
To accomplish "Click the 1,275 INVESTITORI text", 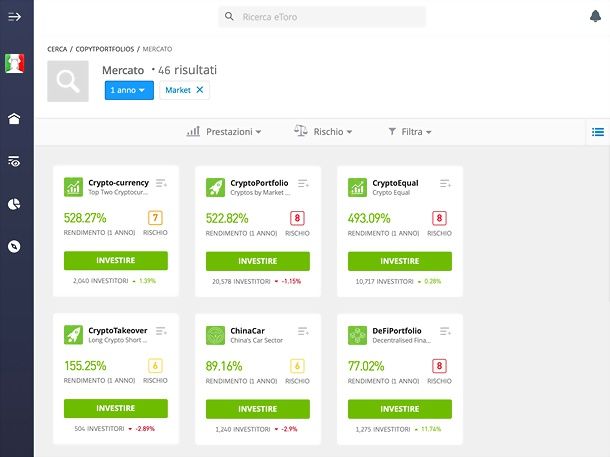I will click(x=383, y=429).
